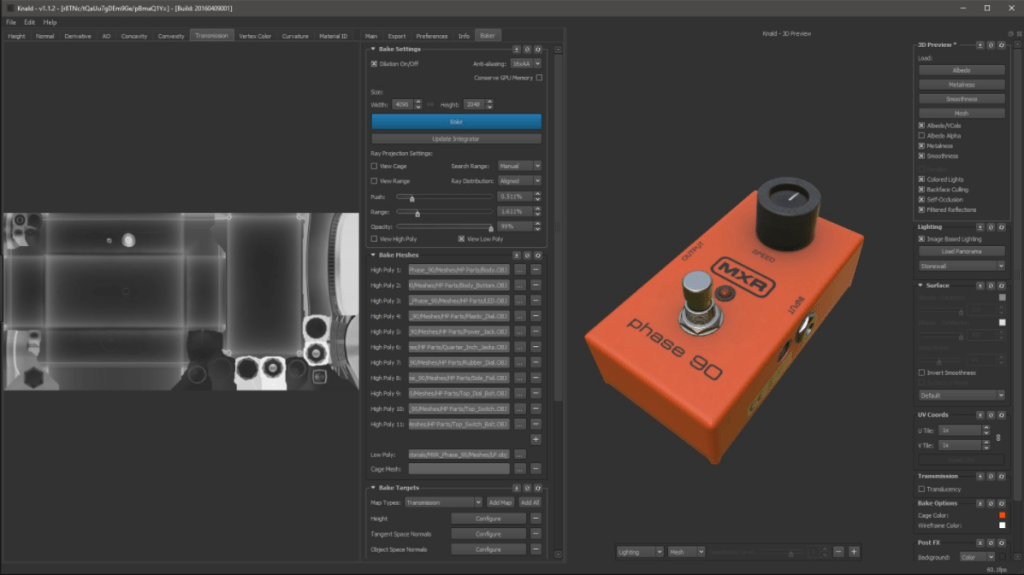Open the Preferences tab
The image size is (1024, 575).
click(x=432, y=36)
